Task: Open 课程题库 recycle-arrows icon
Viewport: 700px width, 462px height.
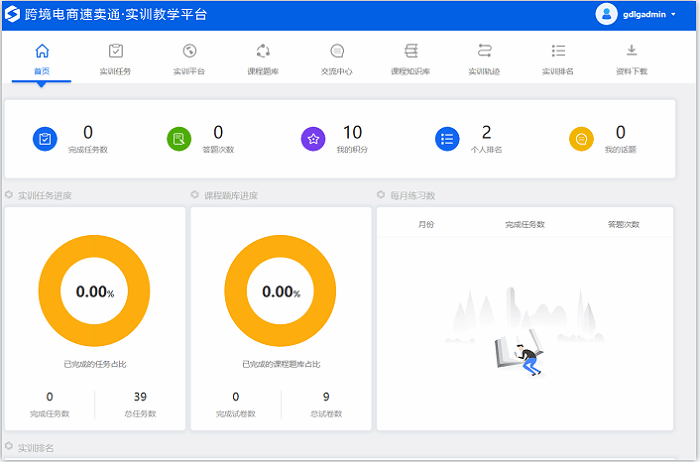Action: coord(263,51)
